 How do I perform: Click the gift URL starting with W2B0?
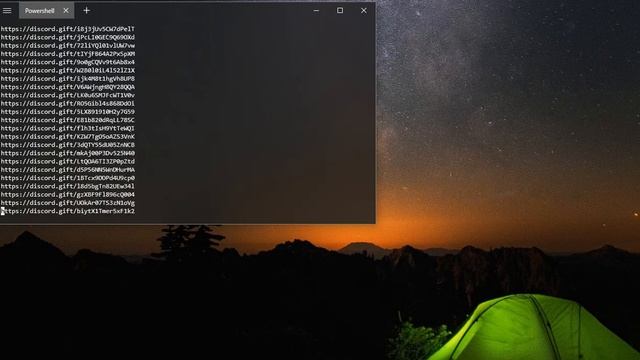[67, 70]
